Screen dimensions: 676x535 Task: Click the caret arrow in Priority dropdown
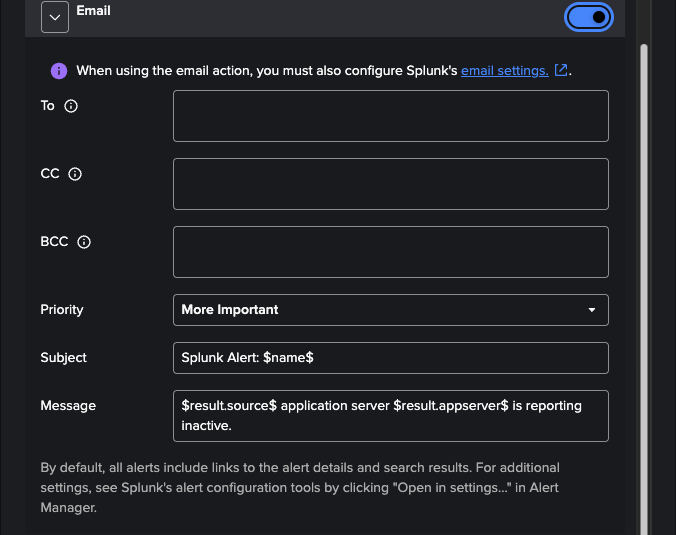pos(592,310)
